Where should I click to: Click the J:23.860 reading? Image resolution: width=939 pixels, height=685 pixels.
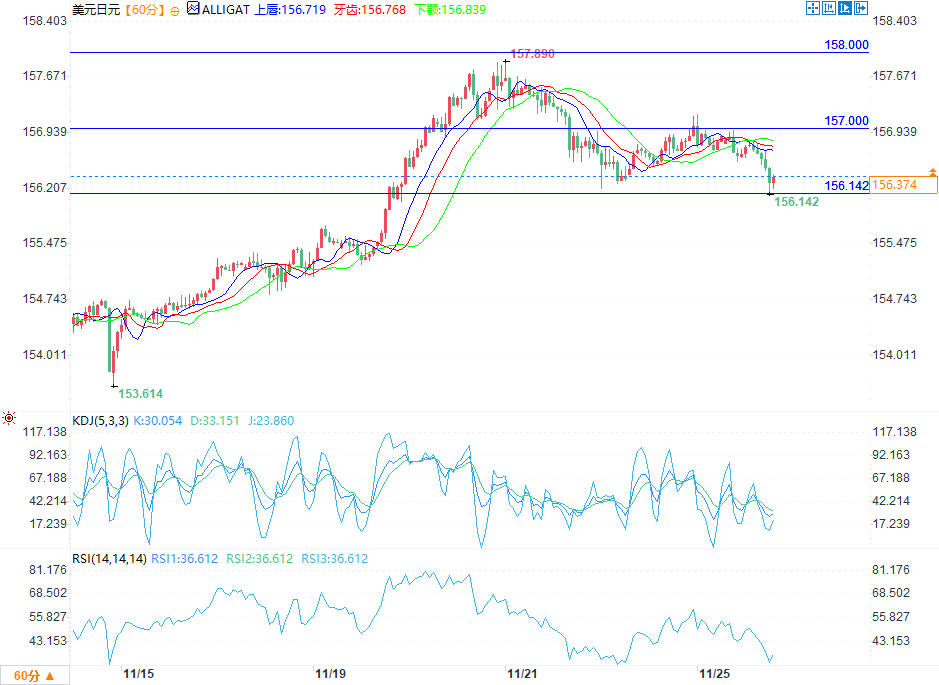click(271, 420)
